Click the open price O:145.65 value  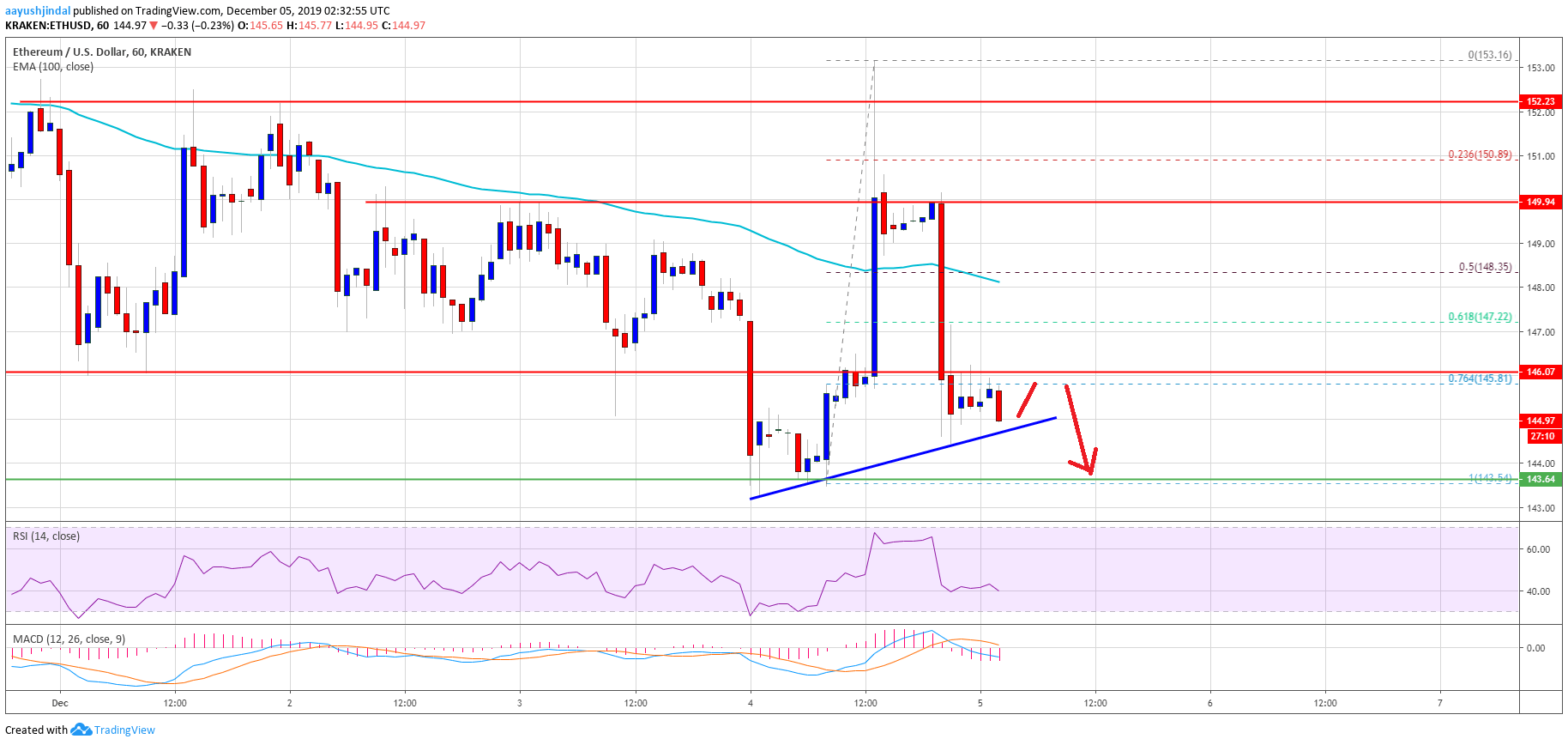click(260, 26)
